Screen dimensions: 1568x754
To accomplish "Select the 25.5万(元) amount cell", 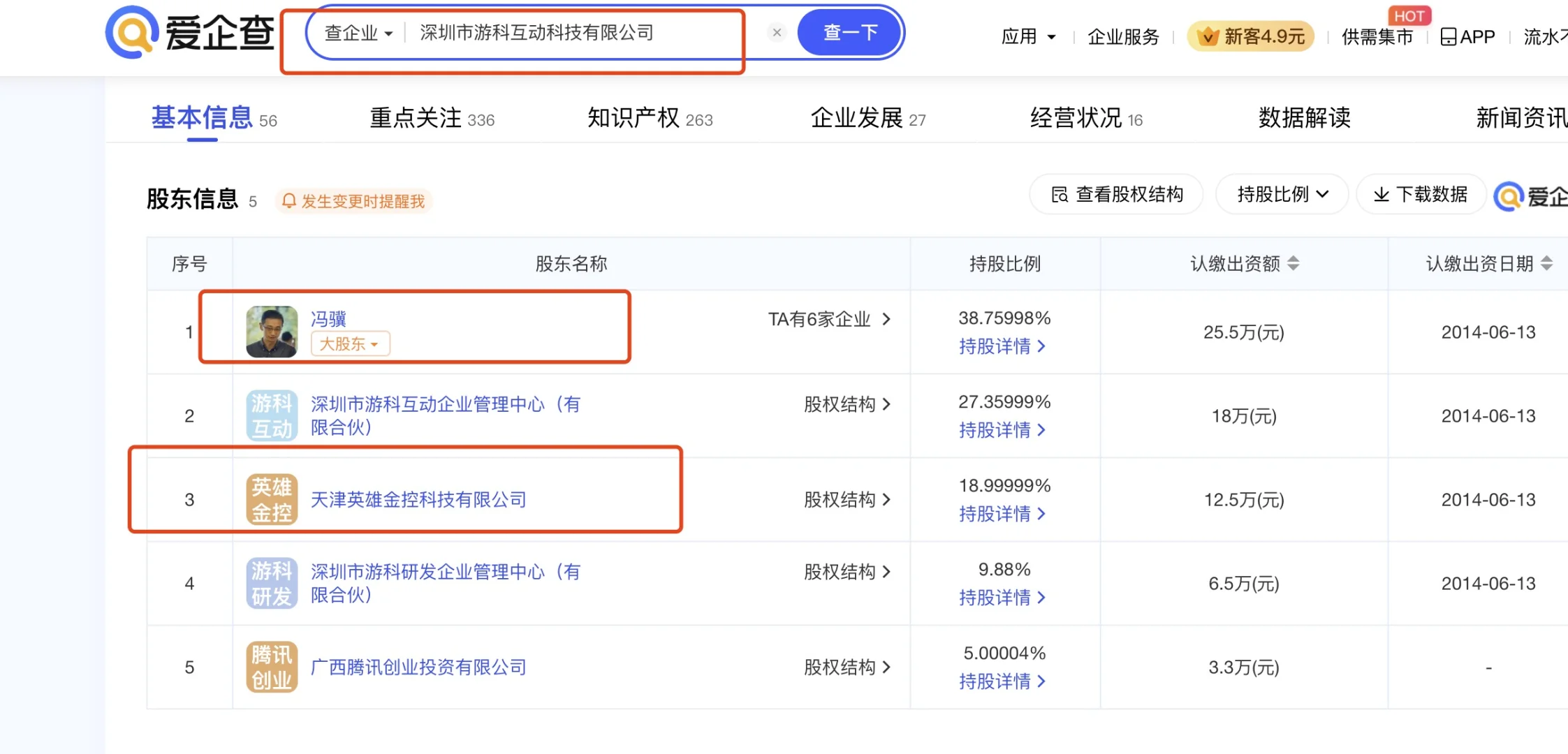I will pos(1244,332).
